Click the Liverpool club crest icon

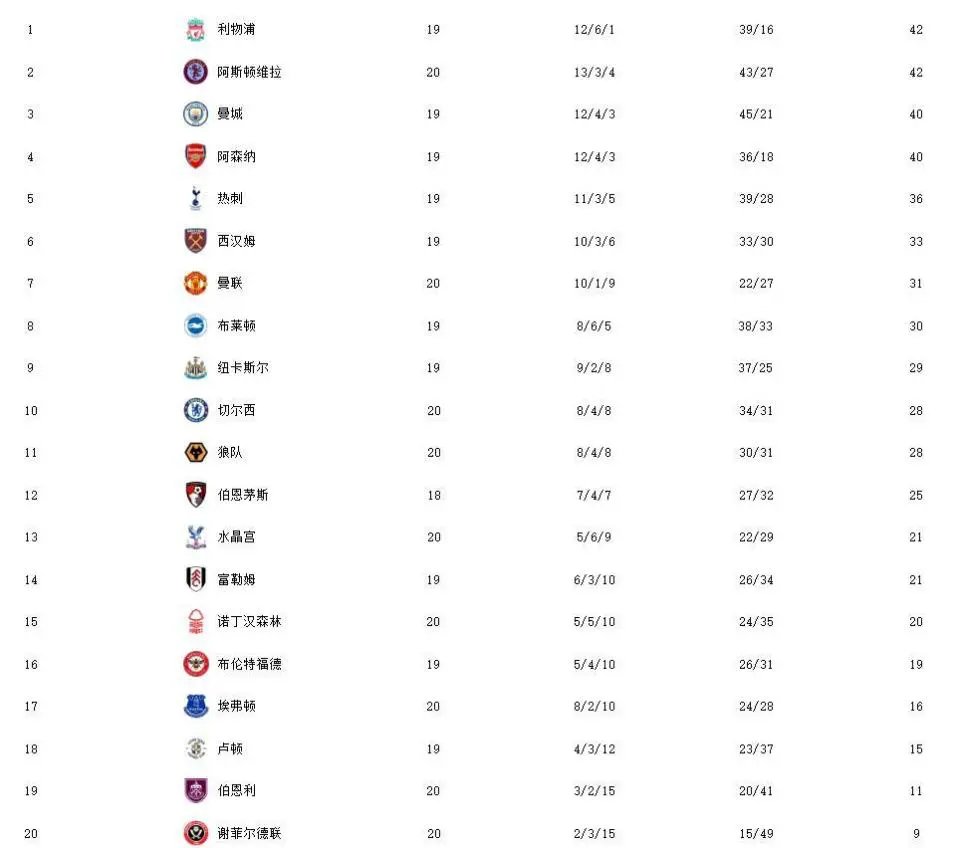[x=195, y=30]
